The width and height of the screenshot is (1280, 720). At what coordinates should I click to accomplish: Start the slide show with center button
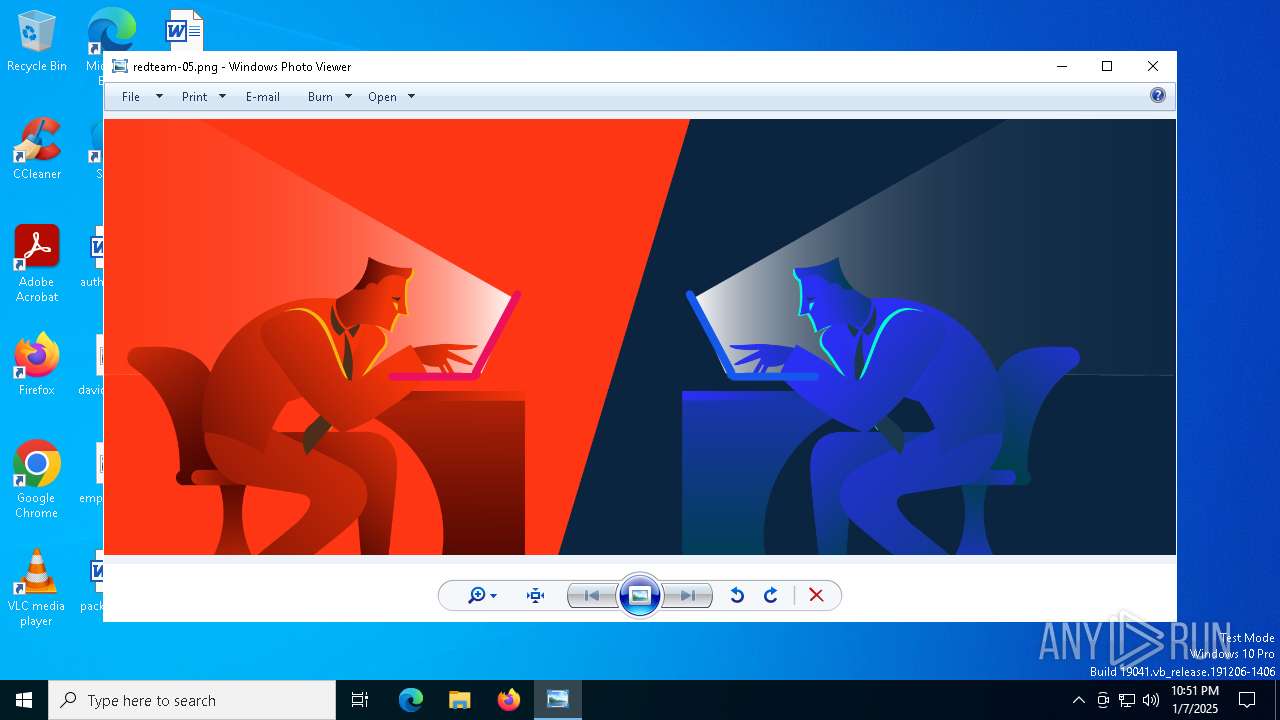click(x=640, y=596)
